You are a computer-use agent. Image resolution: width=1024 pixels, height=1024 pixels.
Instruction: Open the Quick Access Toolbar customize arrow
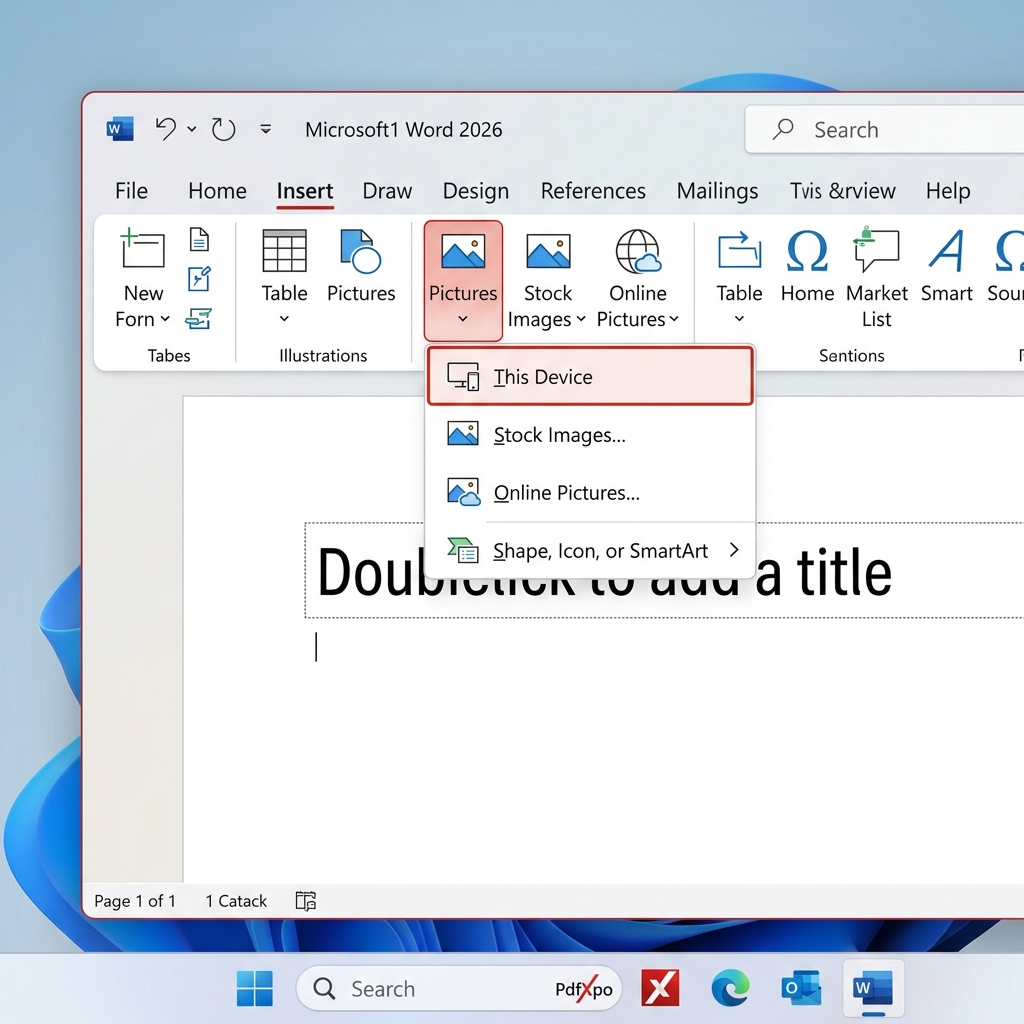click(266, 129)
